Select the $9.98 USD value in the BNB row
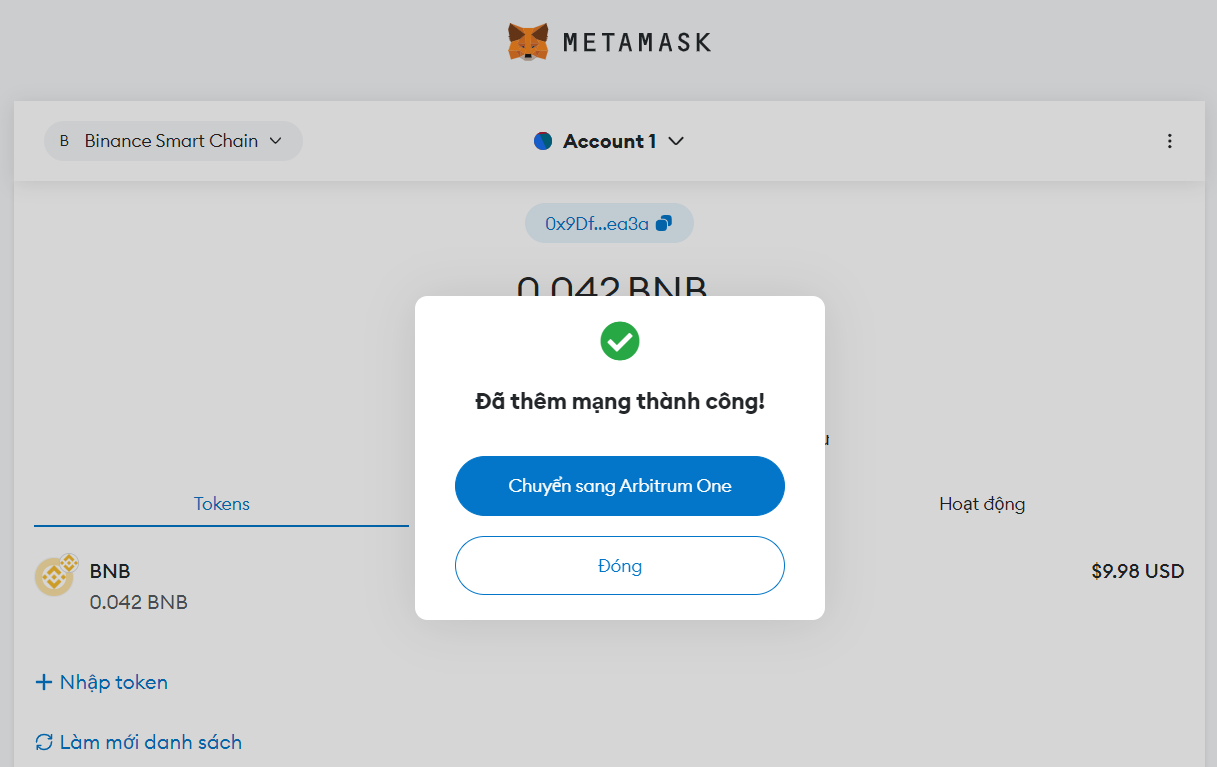 coord(1137,572)
